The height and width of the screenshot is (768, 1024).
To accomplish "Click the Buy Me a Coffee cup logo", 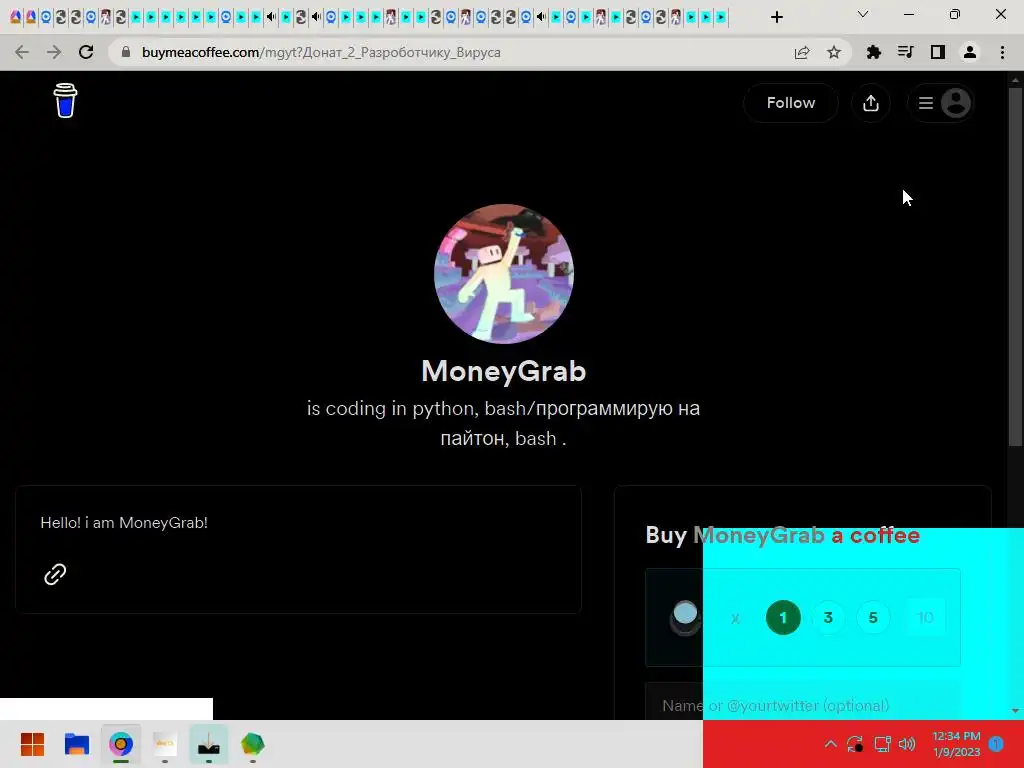I will [65, 101].
